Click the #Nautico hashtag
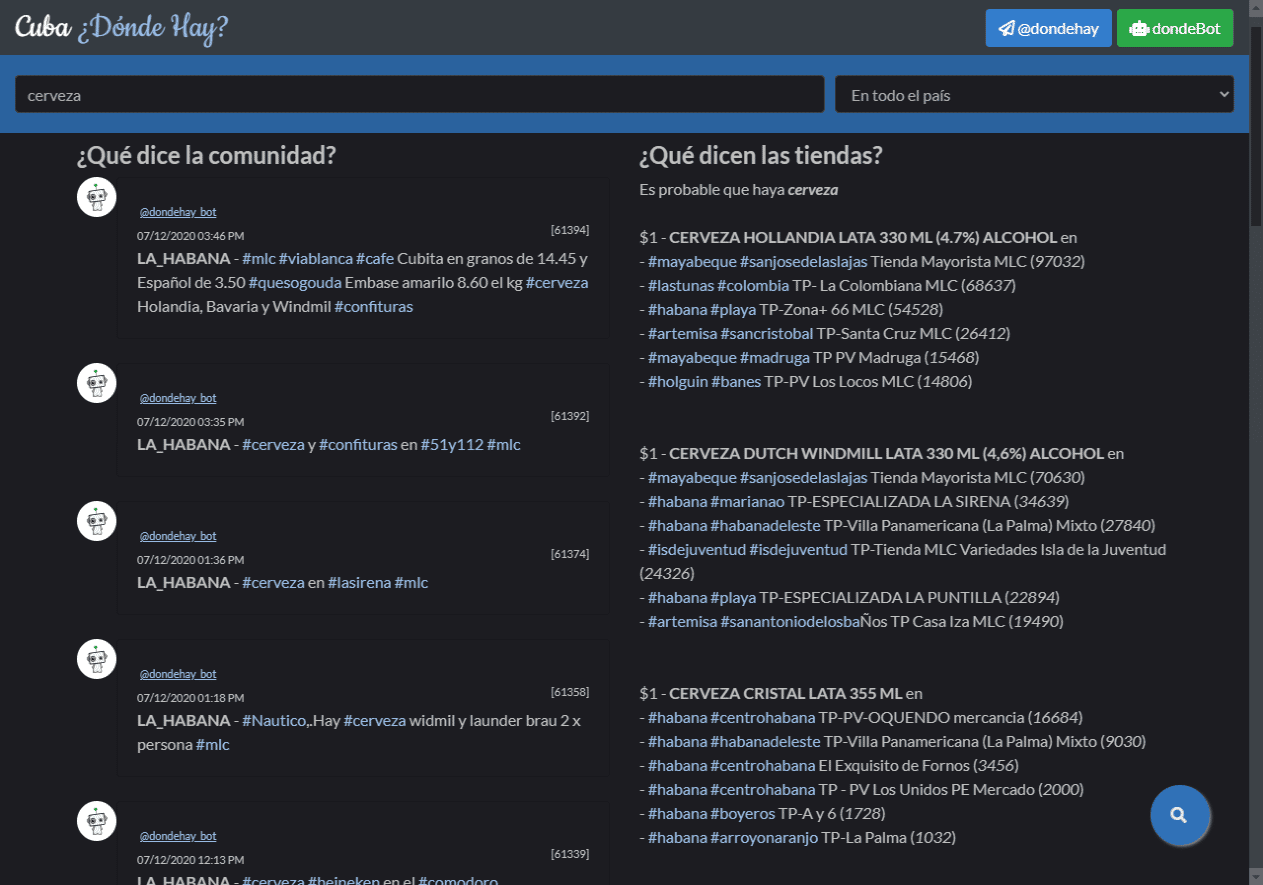The height and width of the screenshot is (885, 1263). [x=273, y=721]
